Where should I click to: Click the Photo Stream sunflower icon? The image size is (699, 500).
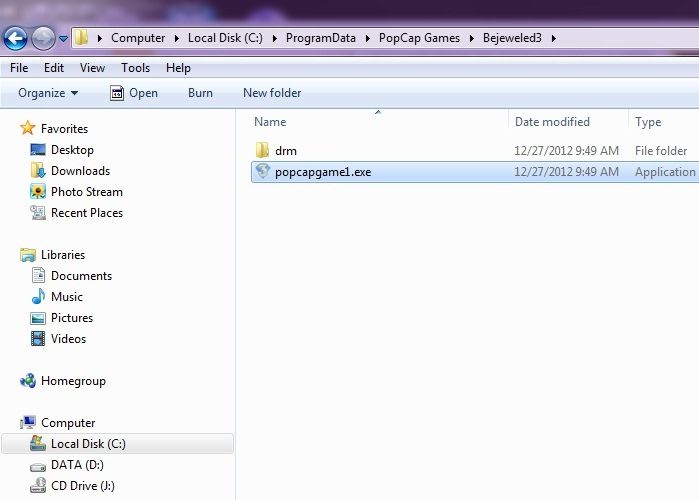coord(38,191)
